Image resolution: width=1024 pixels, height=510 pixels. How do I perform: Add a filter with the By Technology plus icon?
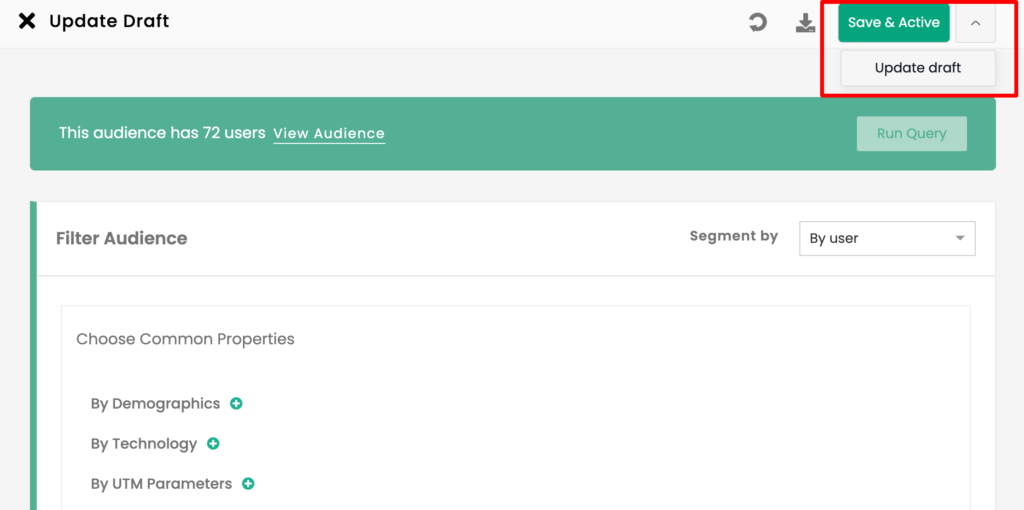coord(213,444)
